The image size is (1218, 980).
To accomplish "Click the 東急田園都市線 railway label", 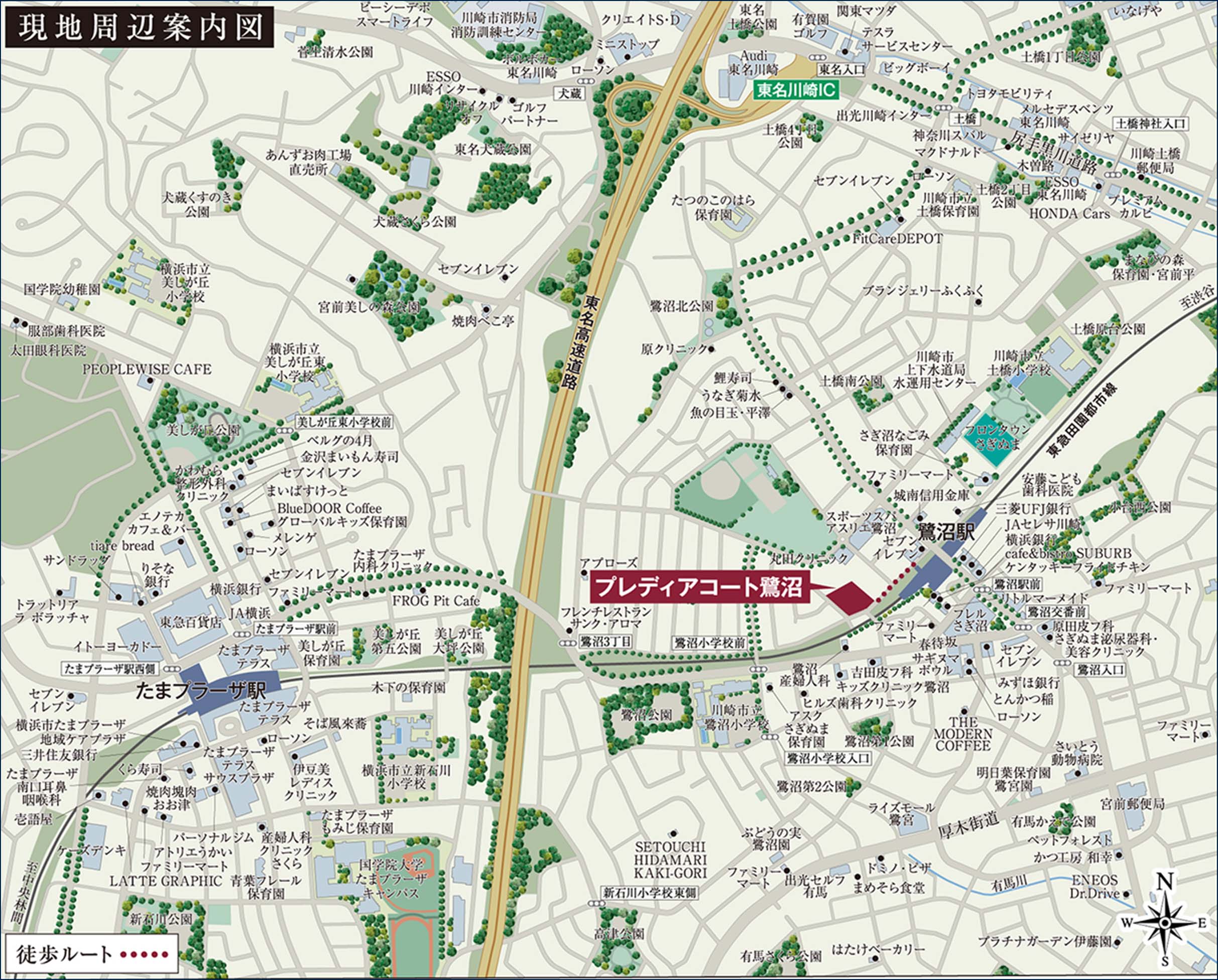I will (x=1083, y=420).
